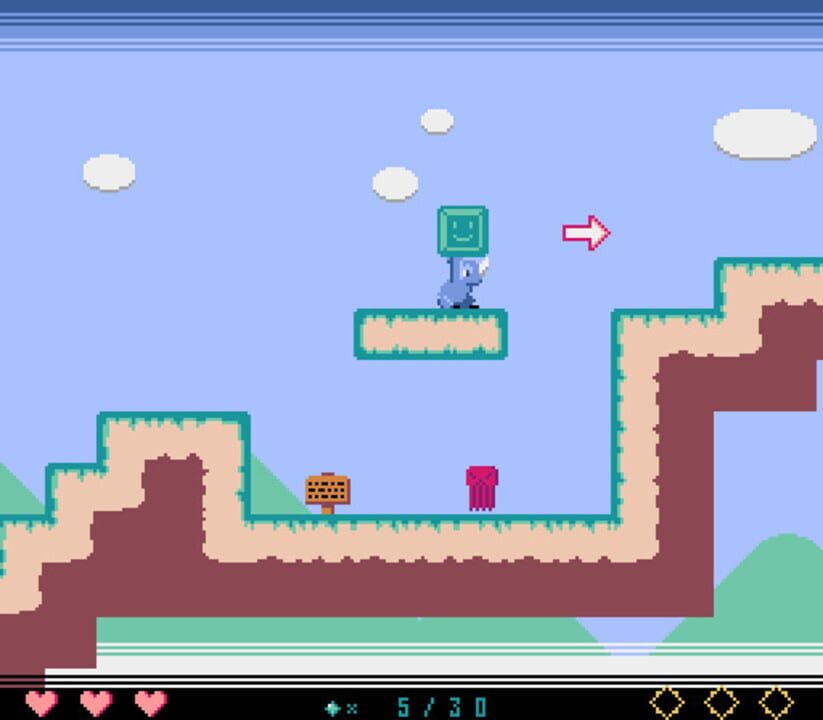This screenshot has width=823, height=720.
Task: Click the cloud left of the smiley block
Action: [x=395, y=183]
